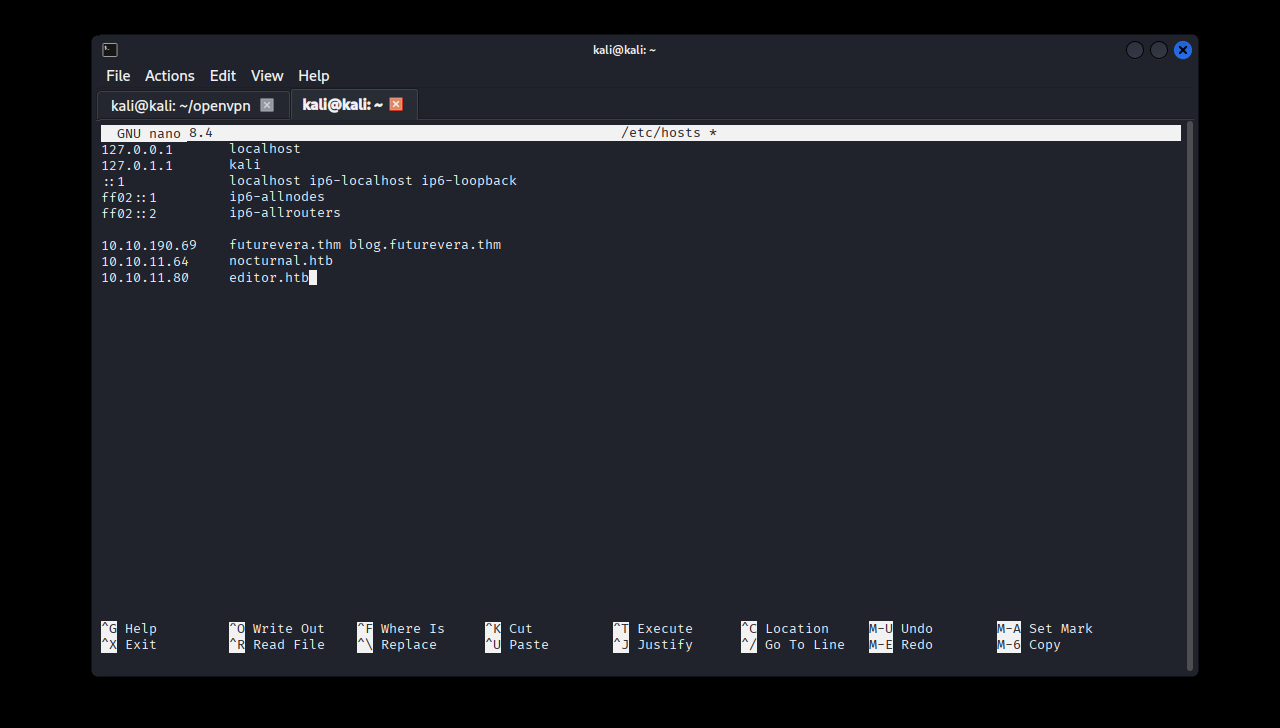The width and height of the screenshot is (1280, 728).
Task: Click the ^G Help shortcut
Action: coord(129,629)
